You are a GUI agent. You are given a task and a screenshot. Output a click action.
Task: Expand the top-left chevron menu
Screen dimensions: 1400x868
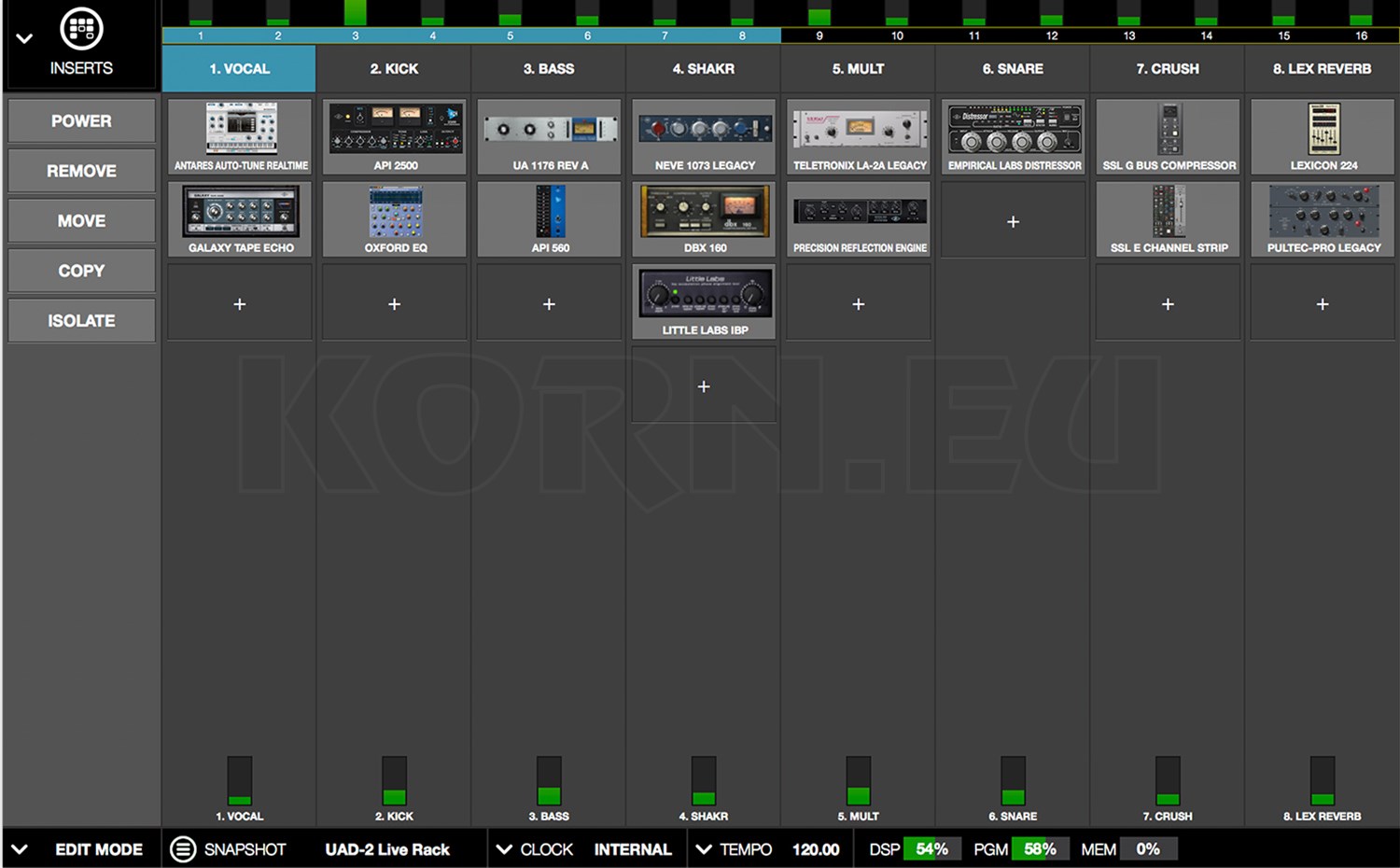pos(23,37)
